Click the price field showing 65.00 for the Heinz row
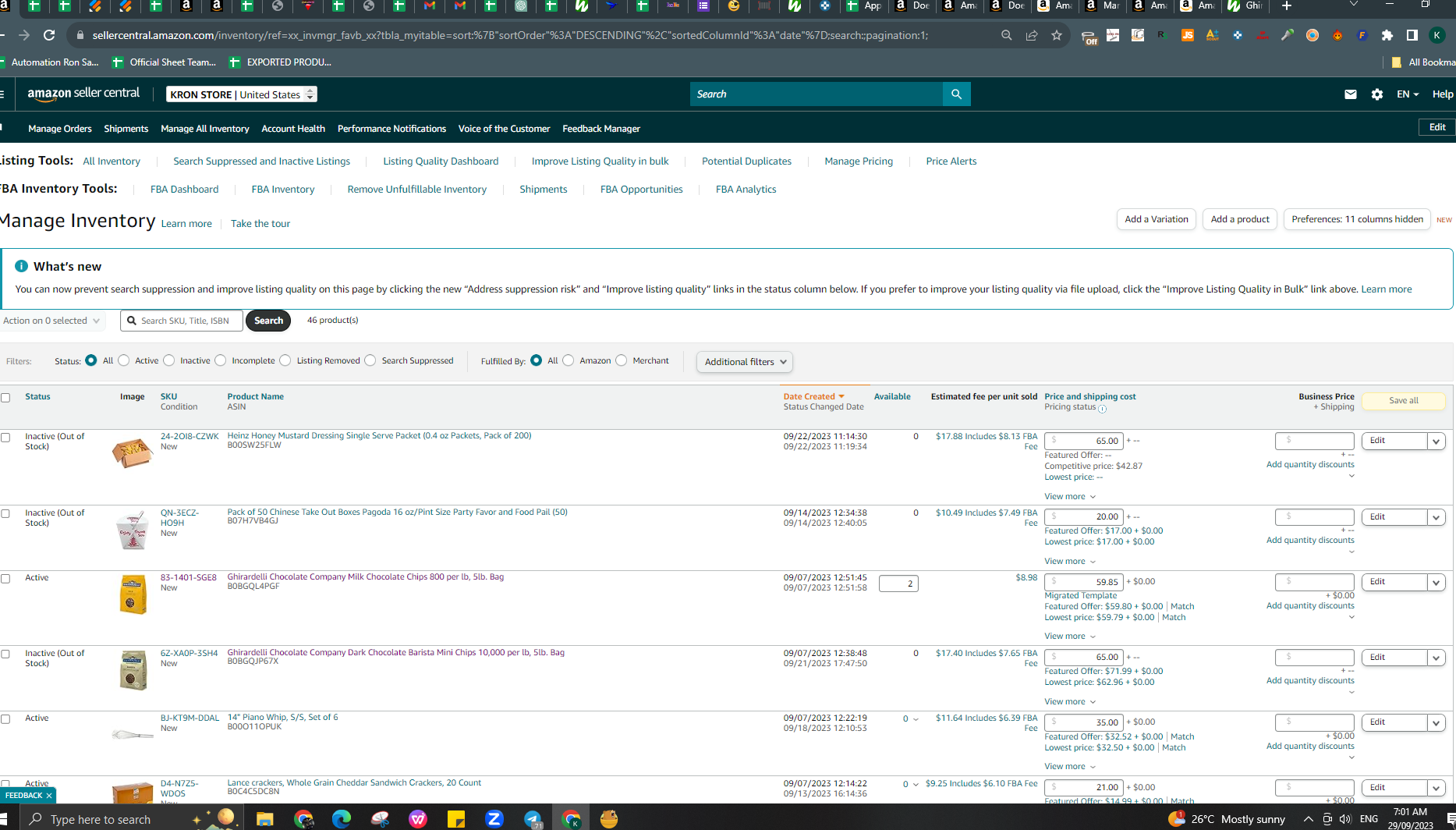 click(x=1084, y=441)
